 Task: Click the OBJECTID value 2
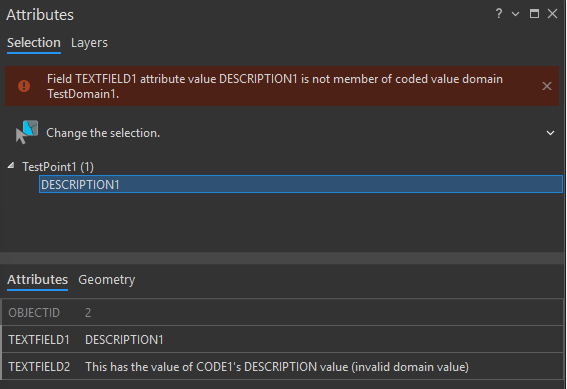click(88, 313)
